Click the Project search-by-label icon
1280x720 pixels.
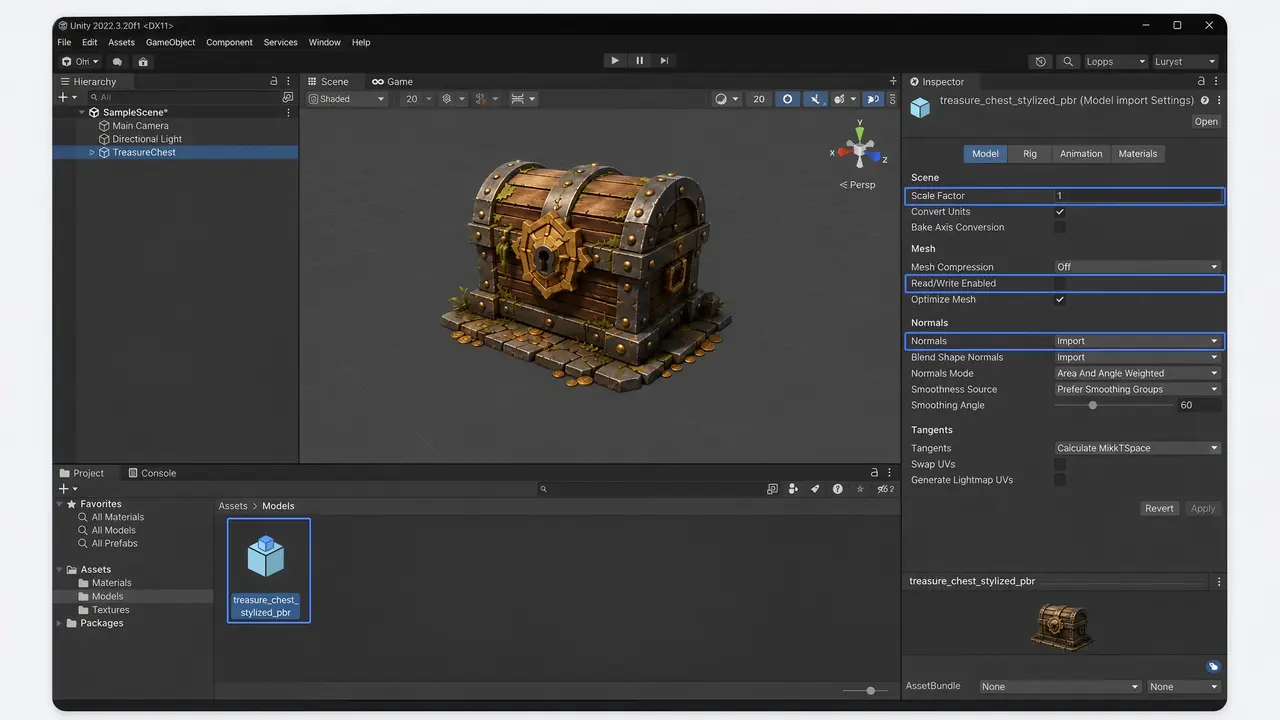[x=793, y=489]
